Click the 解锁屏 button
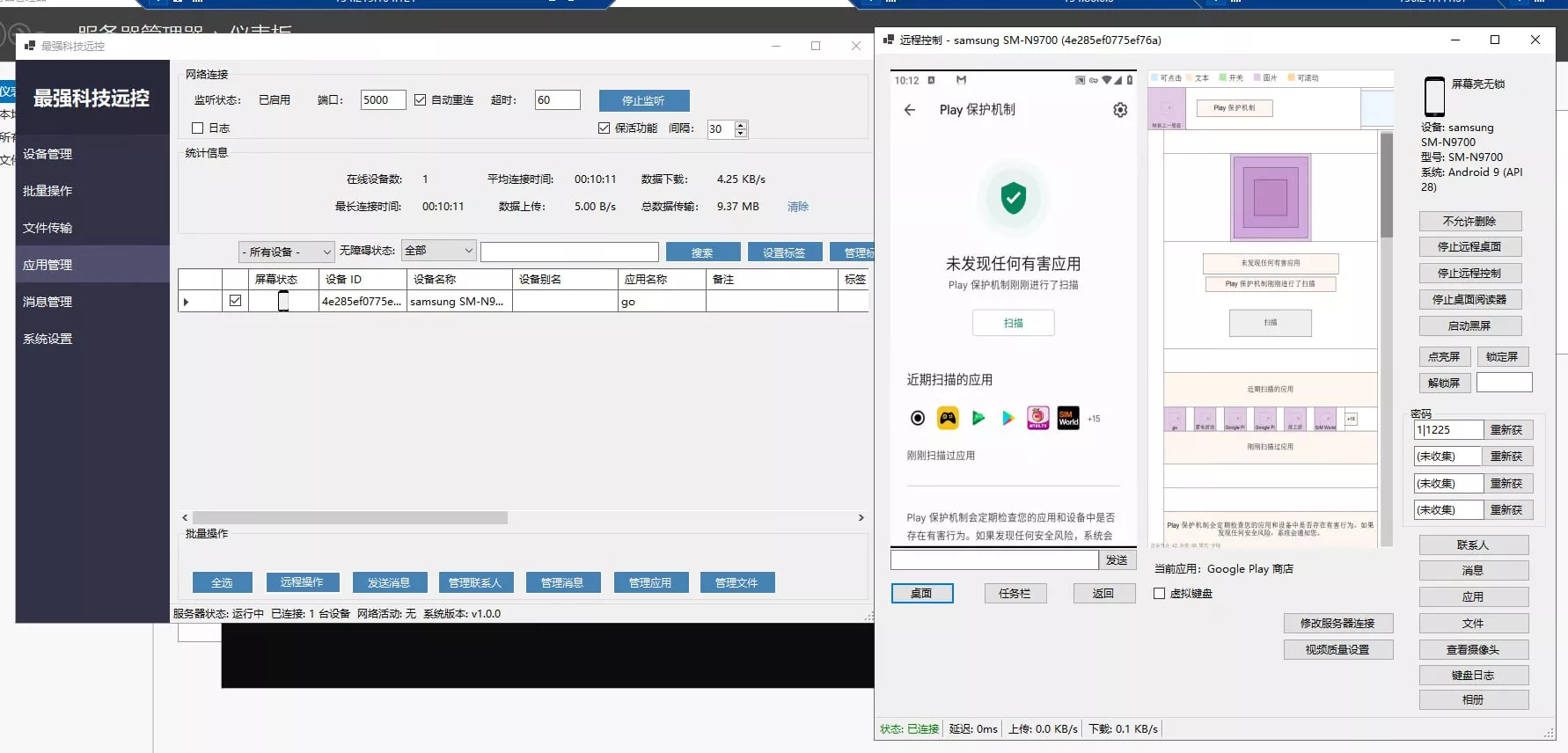Screen dimensions: 1568x753 pos(1445,383)
